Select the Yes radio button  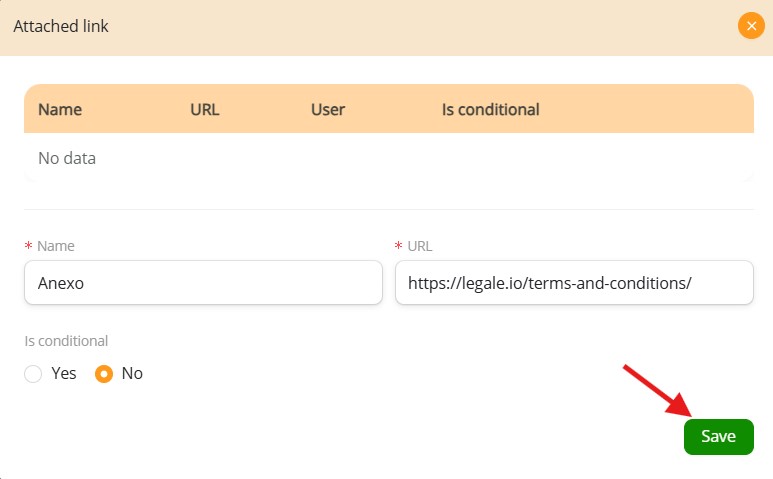[33, 374]
